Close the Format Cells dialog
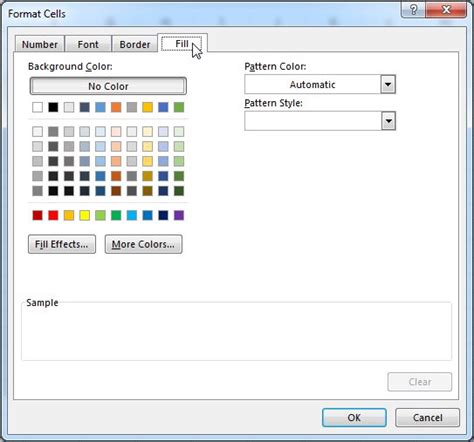This screenshot has height=442, width=474. 446,9
